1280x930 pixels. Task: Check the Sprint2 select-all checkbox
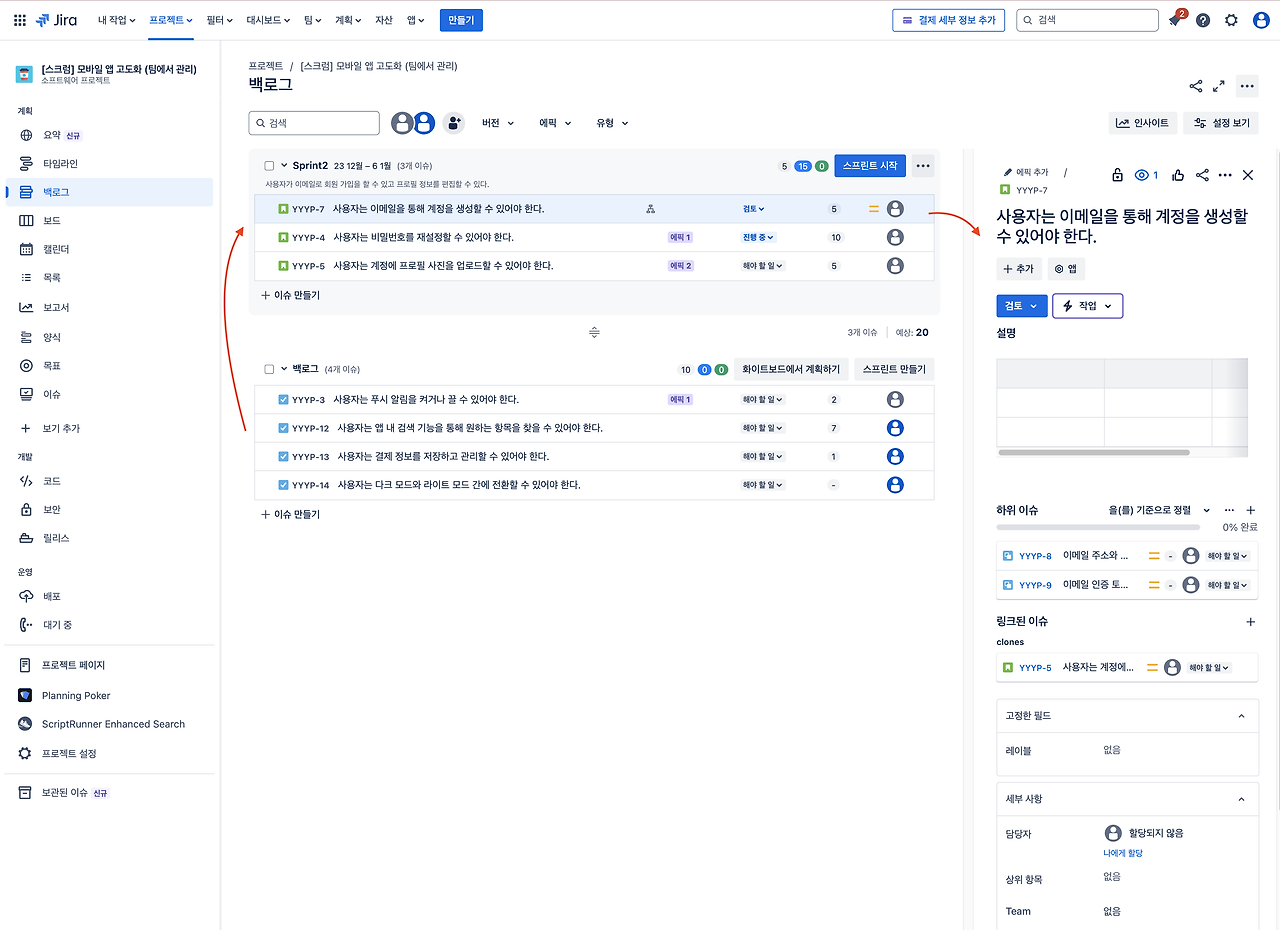[x=269, y=166]
